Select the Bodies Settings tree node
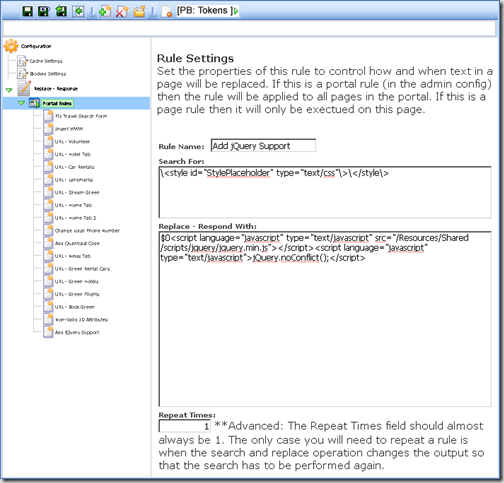The image size is (504, 483). (x=48, y=74)
